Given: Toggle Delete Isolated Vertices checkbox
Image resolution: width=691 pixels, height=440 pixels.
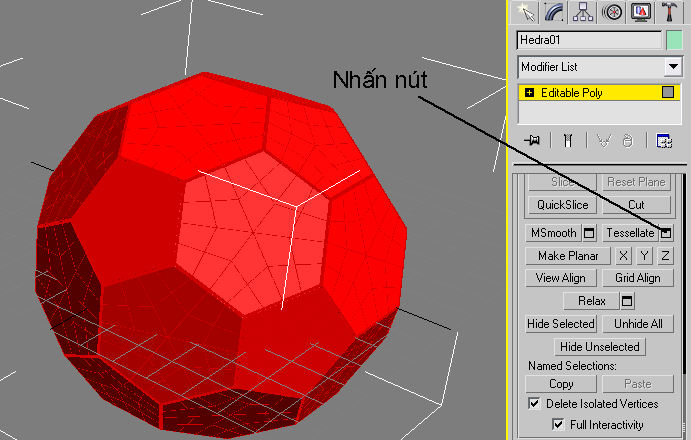Looking at the screenshot, I should 534,403.
